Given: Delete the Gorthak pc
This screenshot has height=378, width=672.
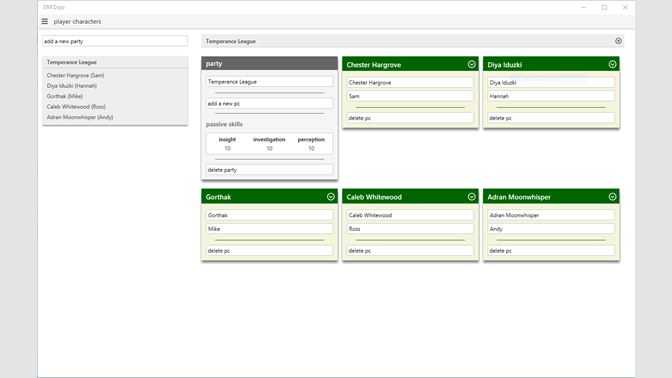Looking at the screenshot, I should (x=269, y=251).
